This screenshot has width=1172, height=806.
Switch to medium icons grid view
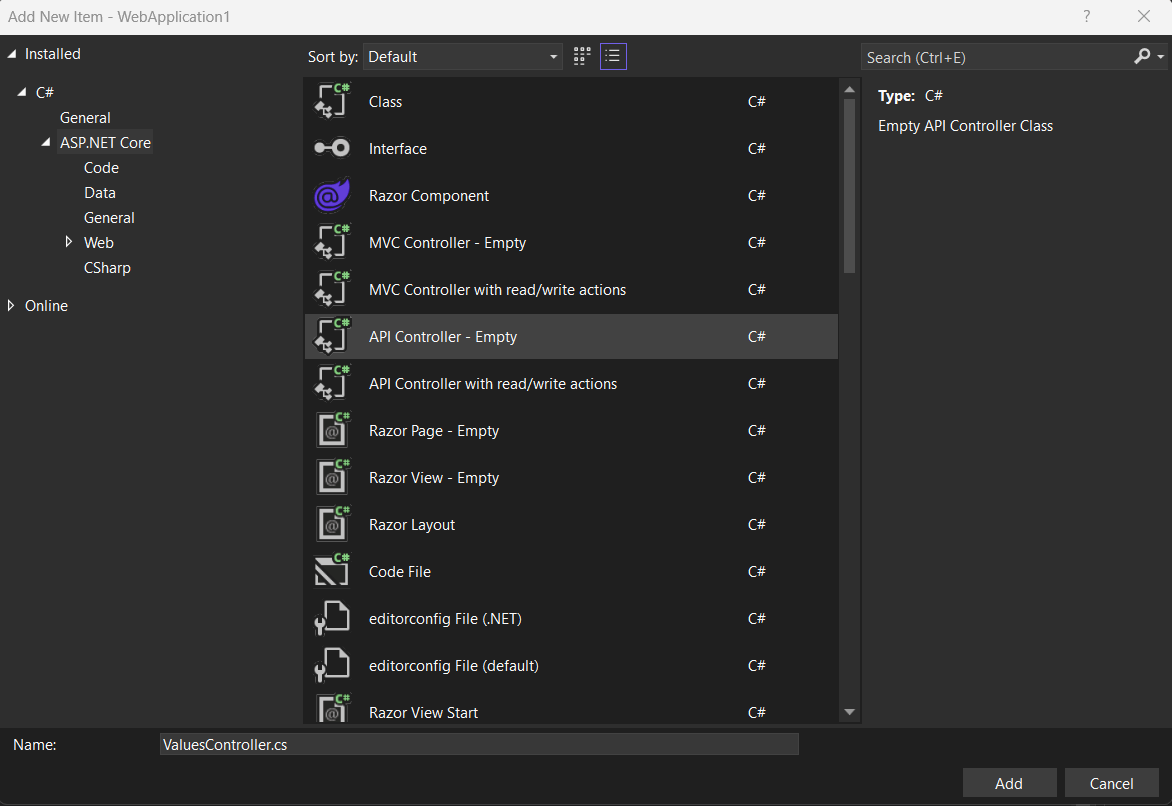click(x=582, y=56)
